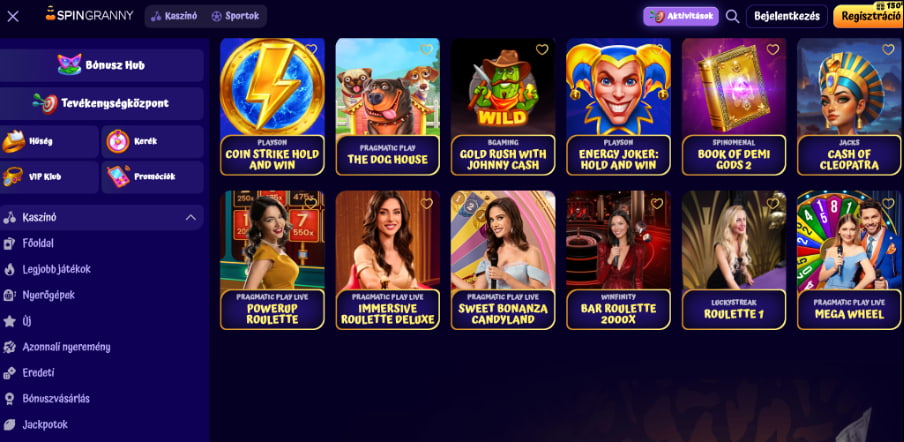
Task: Open the Bónusz Hub mask icon
Action: [69, 65]
